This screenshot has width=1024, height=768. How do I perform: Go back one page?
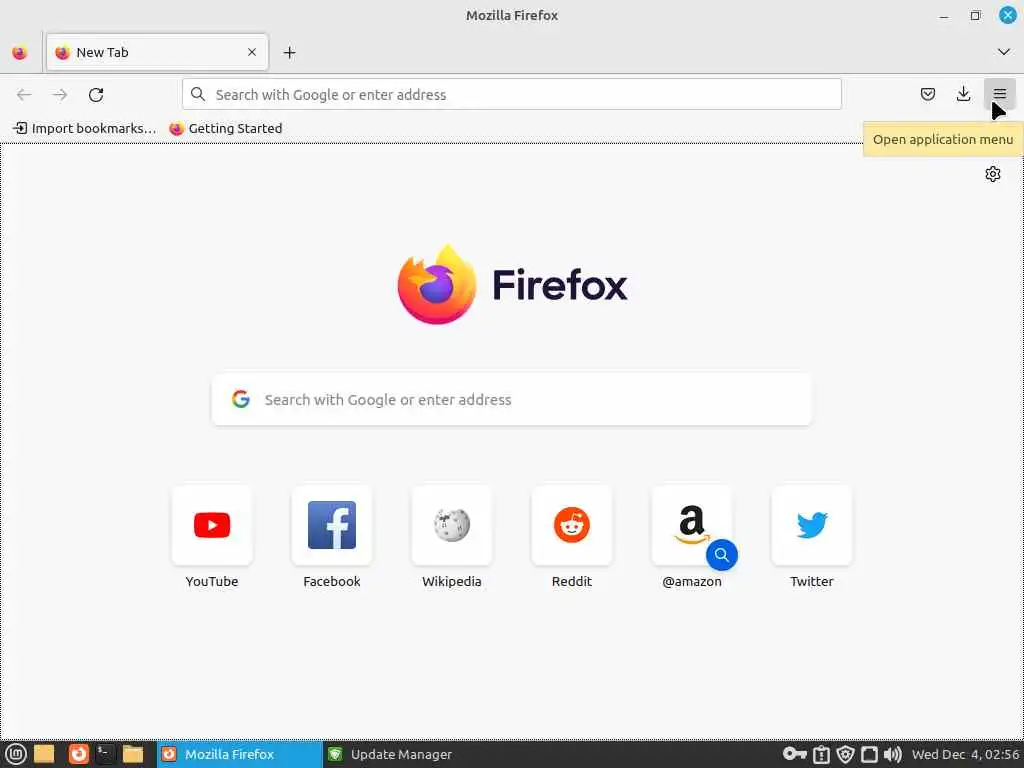pos(24,95)
